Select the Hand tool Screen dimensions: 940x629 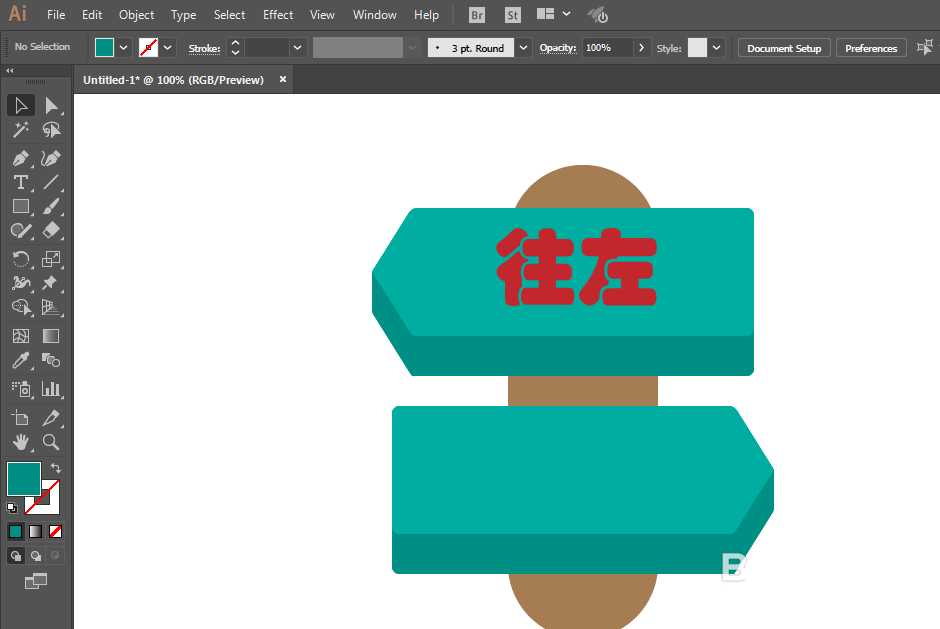tap(20, 442)
